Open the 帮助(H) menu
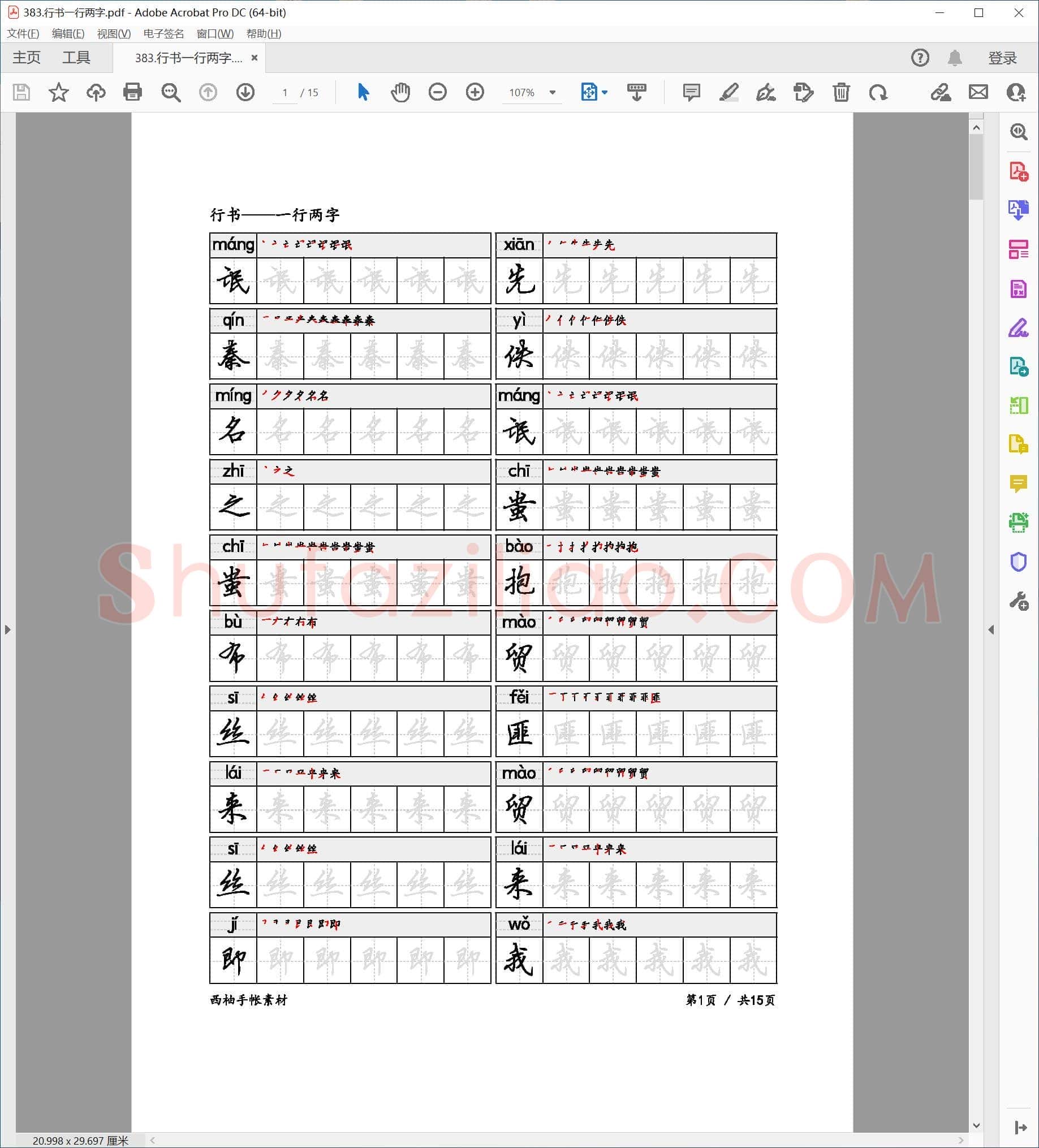 [x=264, y=33]
